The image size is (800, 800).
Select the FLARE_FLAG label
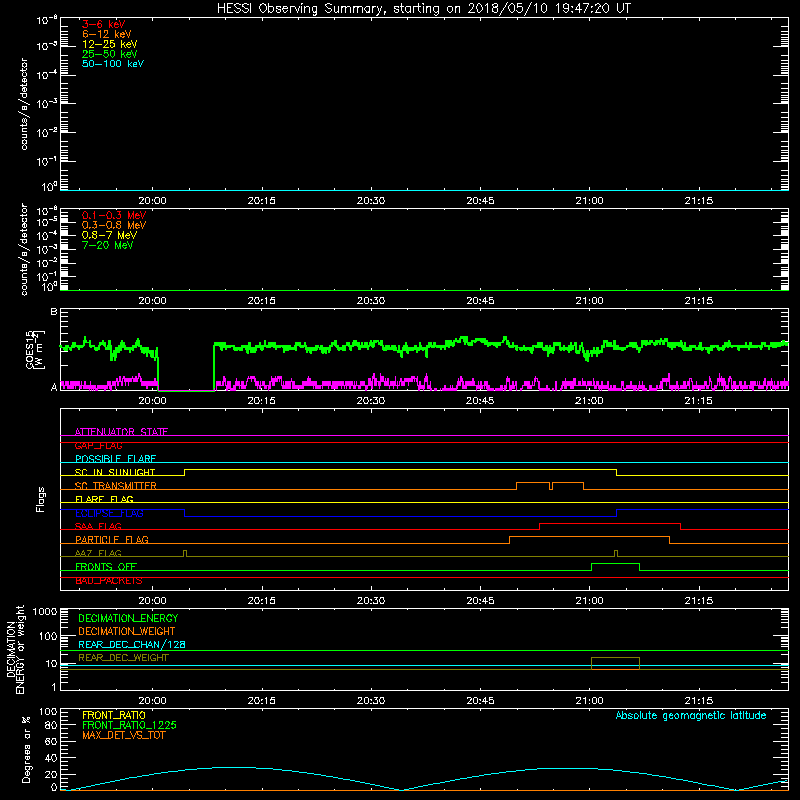104,499
